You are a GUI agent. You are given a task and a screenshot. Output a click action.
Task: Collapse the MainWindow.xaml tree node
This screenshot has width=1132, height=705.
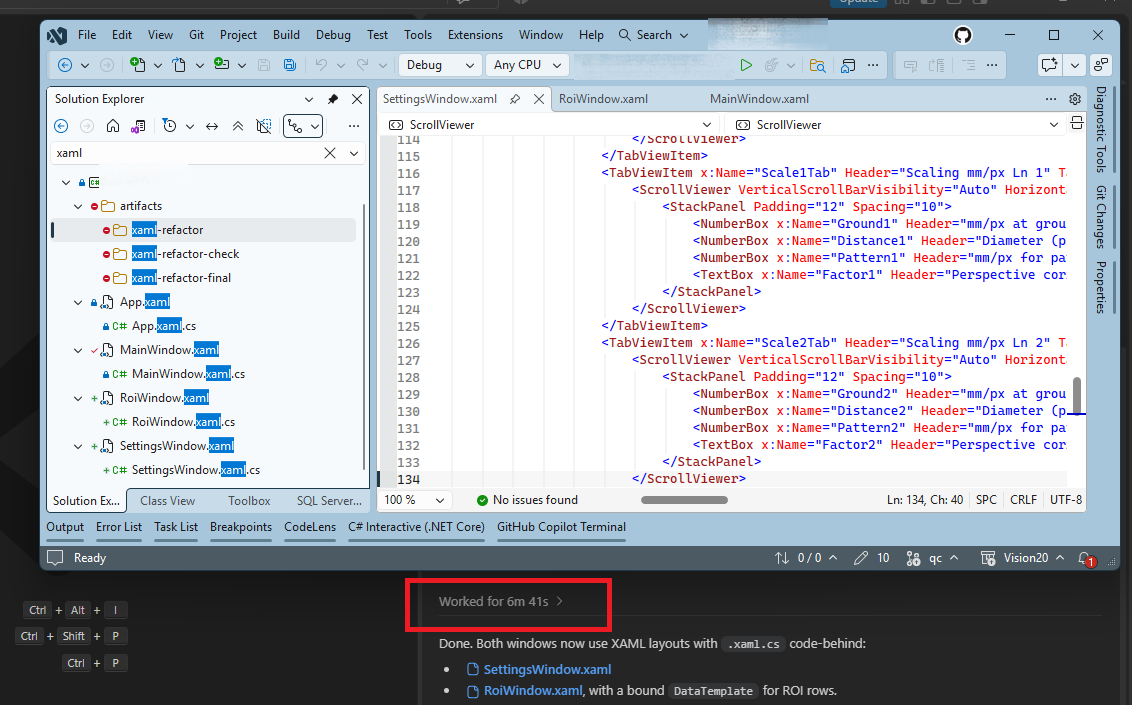[x=78, y=350]
